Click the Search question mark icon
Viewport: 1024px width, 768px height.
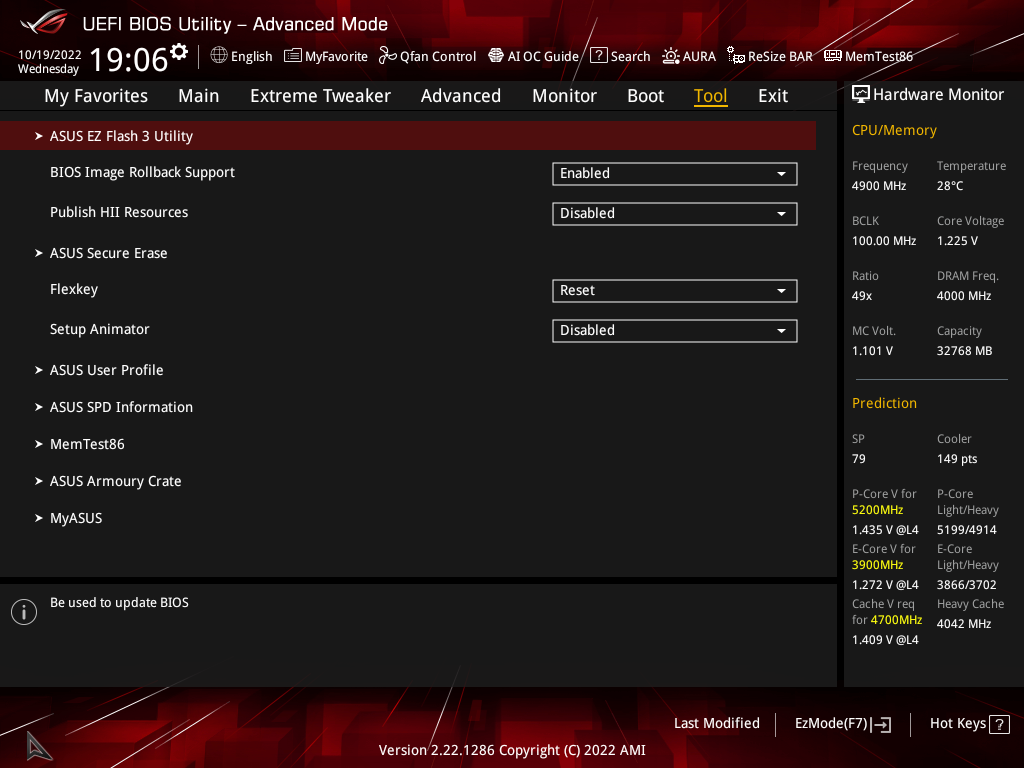click(599, 56)
